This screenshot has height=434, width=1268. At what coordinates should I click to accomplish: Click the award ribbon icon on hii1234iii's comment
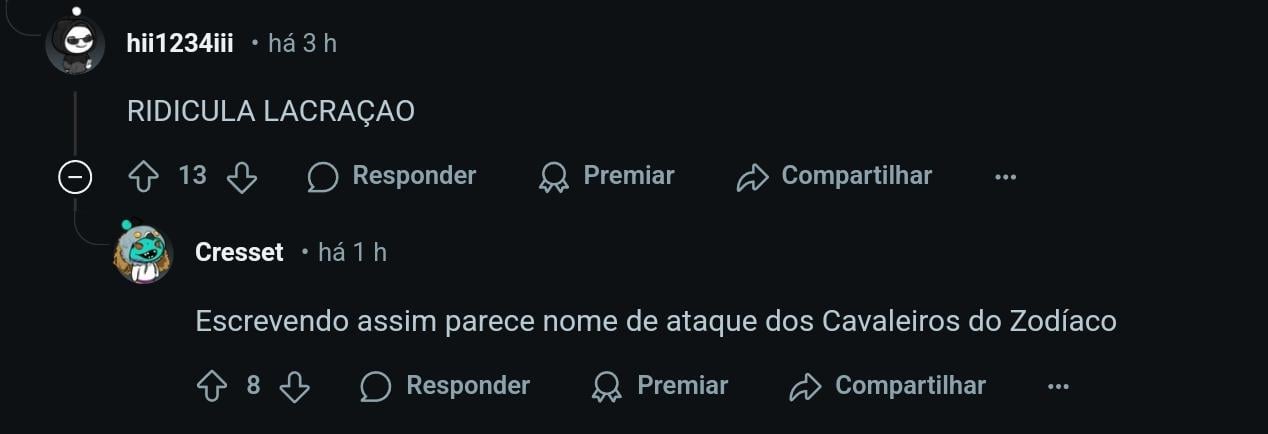click(x=553, y=177)
